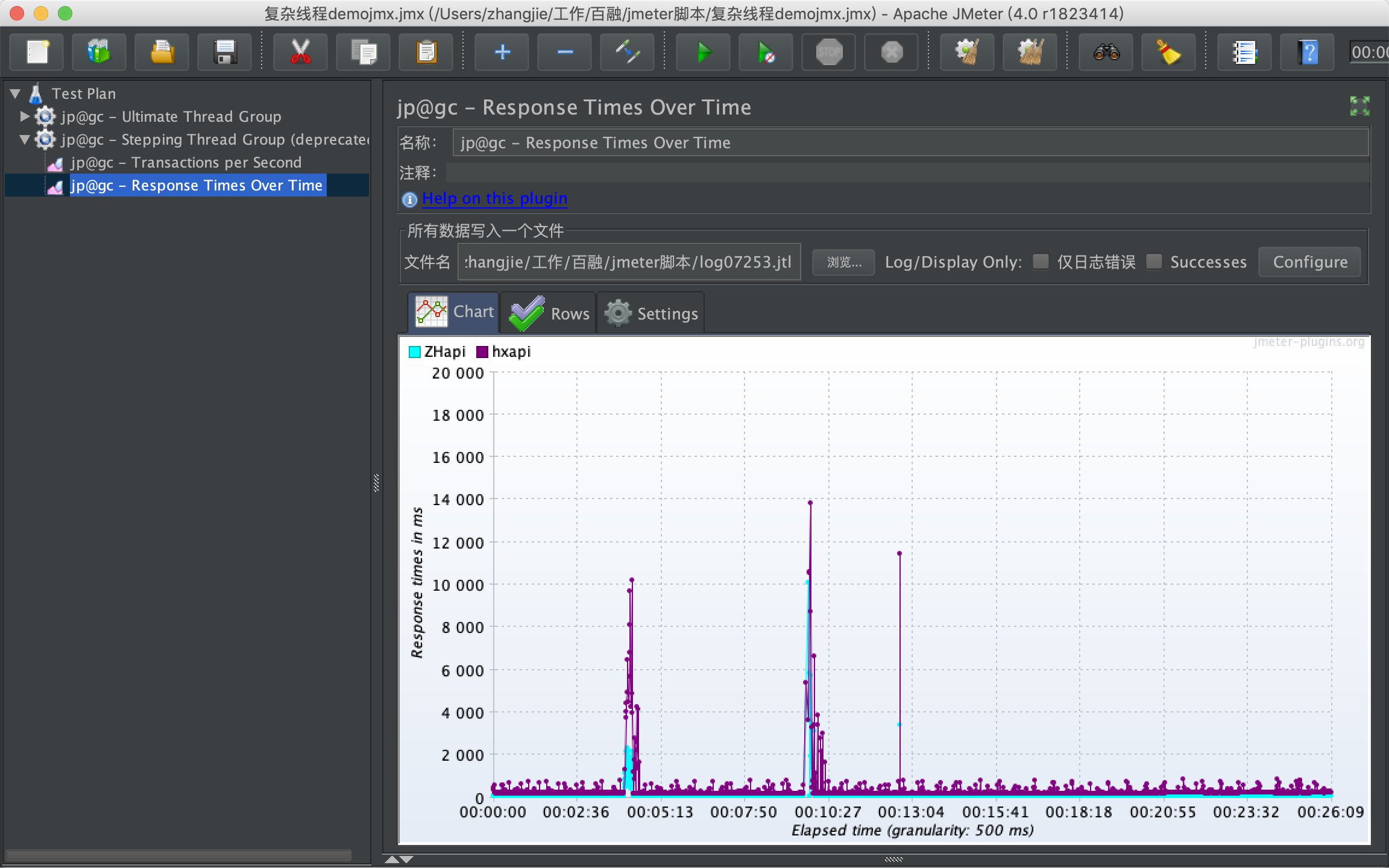Click the Toggle expand/collapse arrows icon

(627, 52)
